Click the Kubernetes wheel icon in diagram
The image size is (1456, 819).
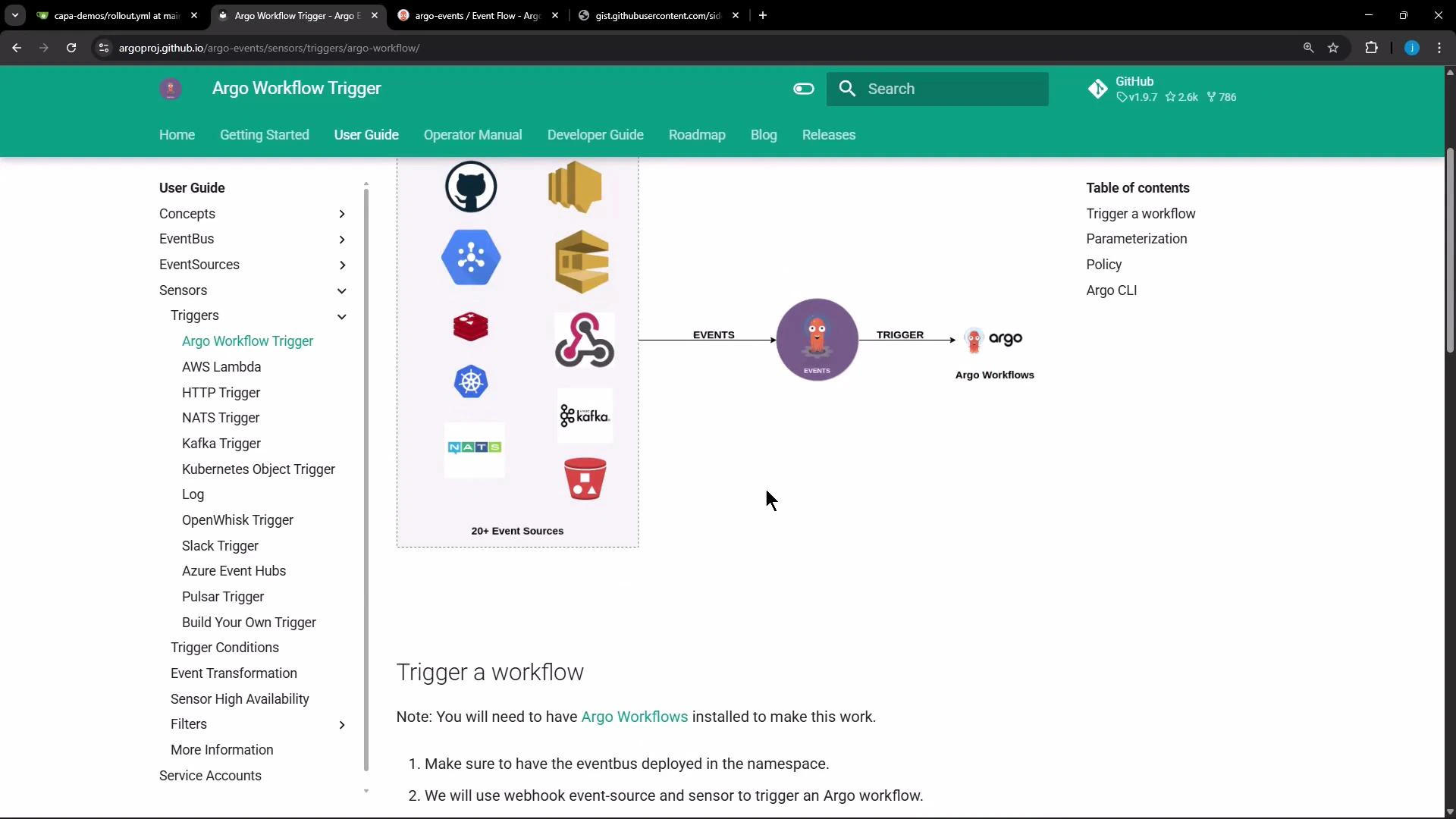pos(471,381)
